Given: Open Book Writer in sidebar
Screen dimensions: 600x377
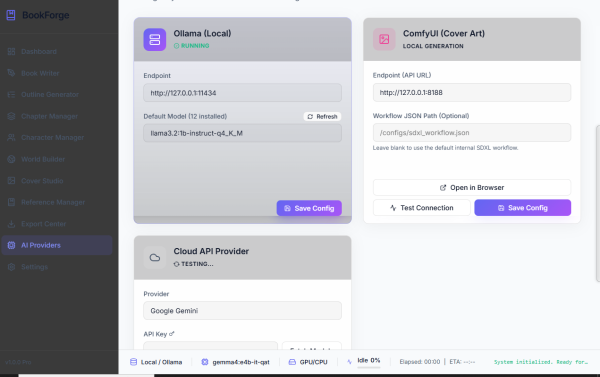Looking at the screenshot, I should click(x=57, y=73).
